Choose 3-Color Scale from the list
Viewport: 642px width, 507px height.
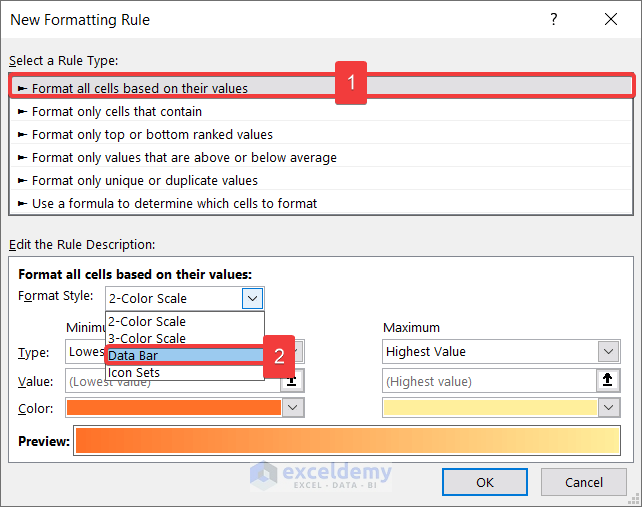pyautogui.click(x=147, y=338)
